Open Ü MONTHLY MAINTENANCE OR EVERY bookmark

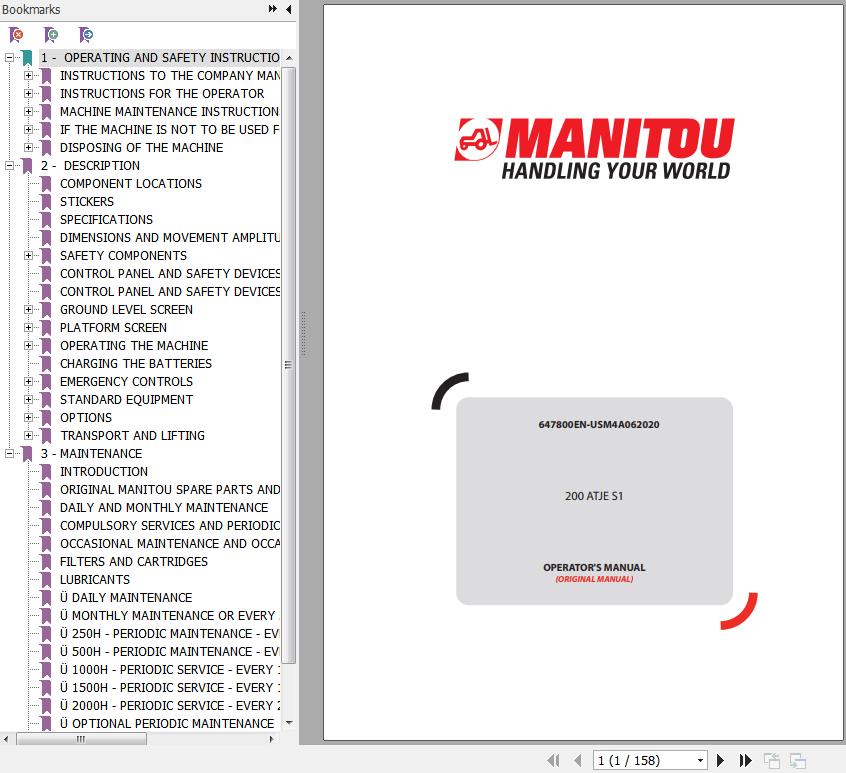click(169, 615)
